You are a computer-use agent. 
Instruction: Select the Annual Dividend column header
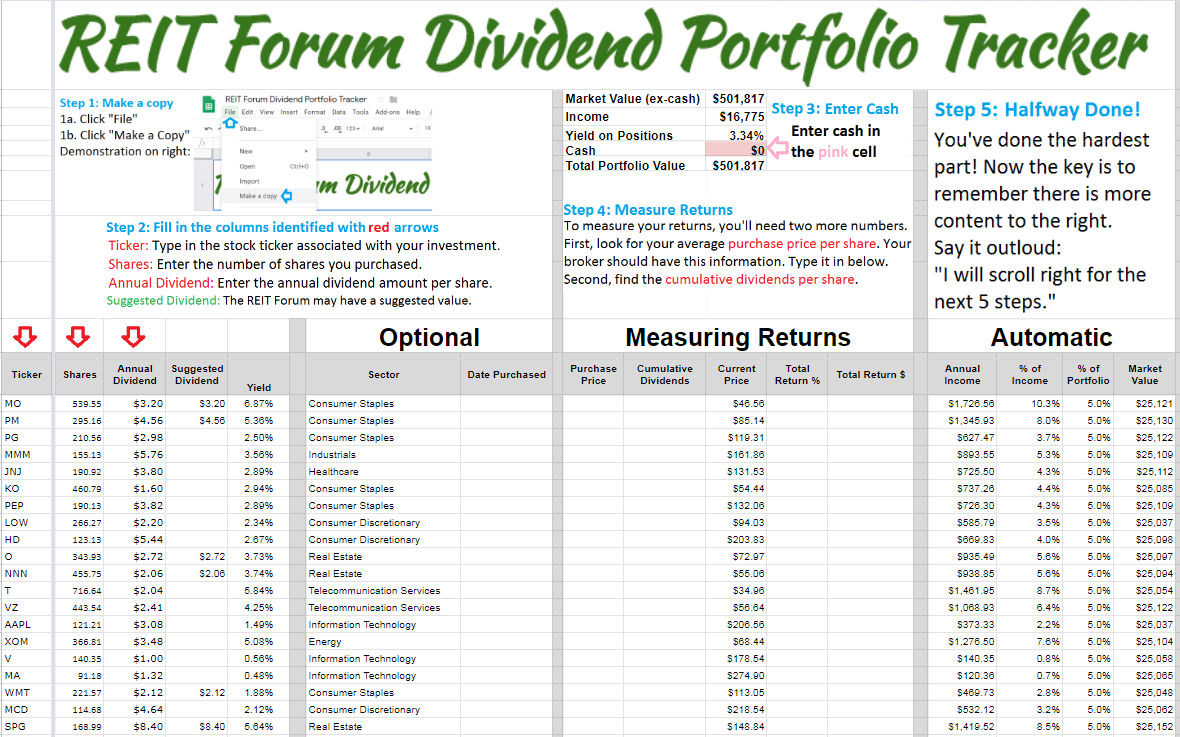pyautogui.click(x=135, y=374)
